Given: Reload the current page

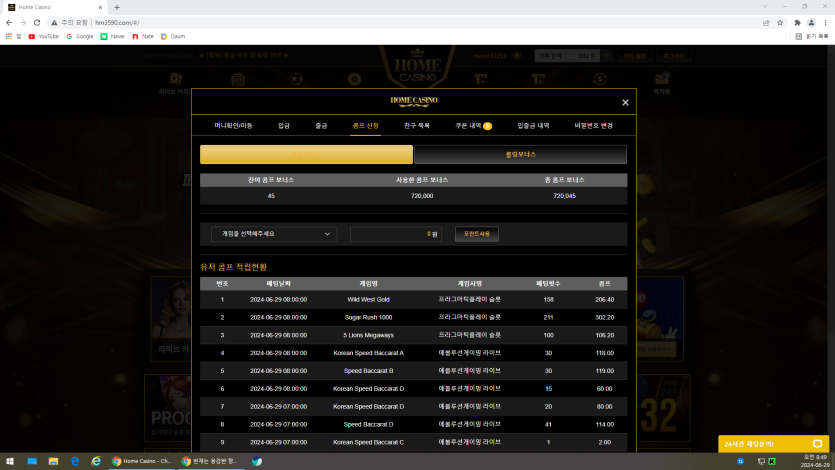Looking at the screenshot, I should [37, 22].
